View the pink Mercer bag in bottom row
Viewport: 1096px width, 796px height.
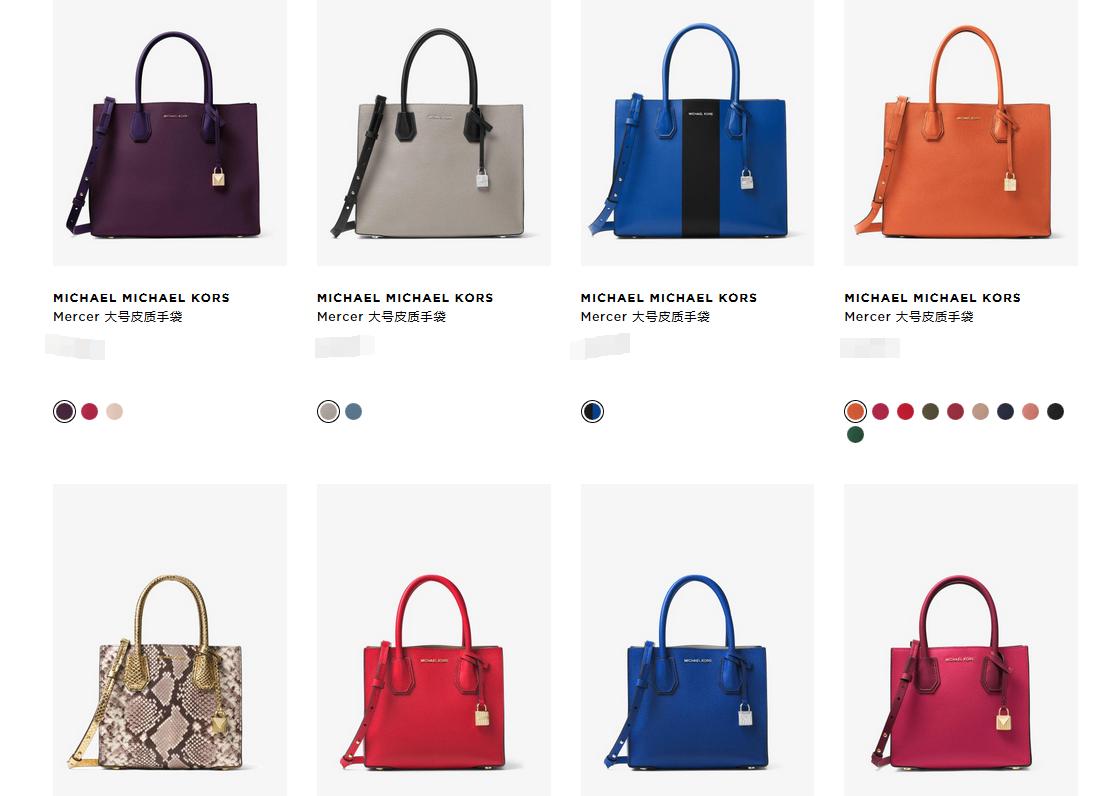pyautogui.click(x=960, y=639)
